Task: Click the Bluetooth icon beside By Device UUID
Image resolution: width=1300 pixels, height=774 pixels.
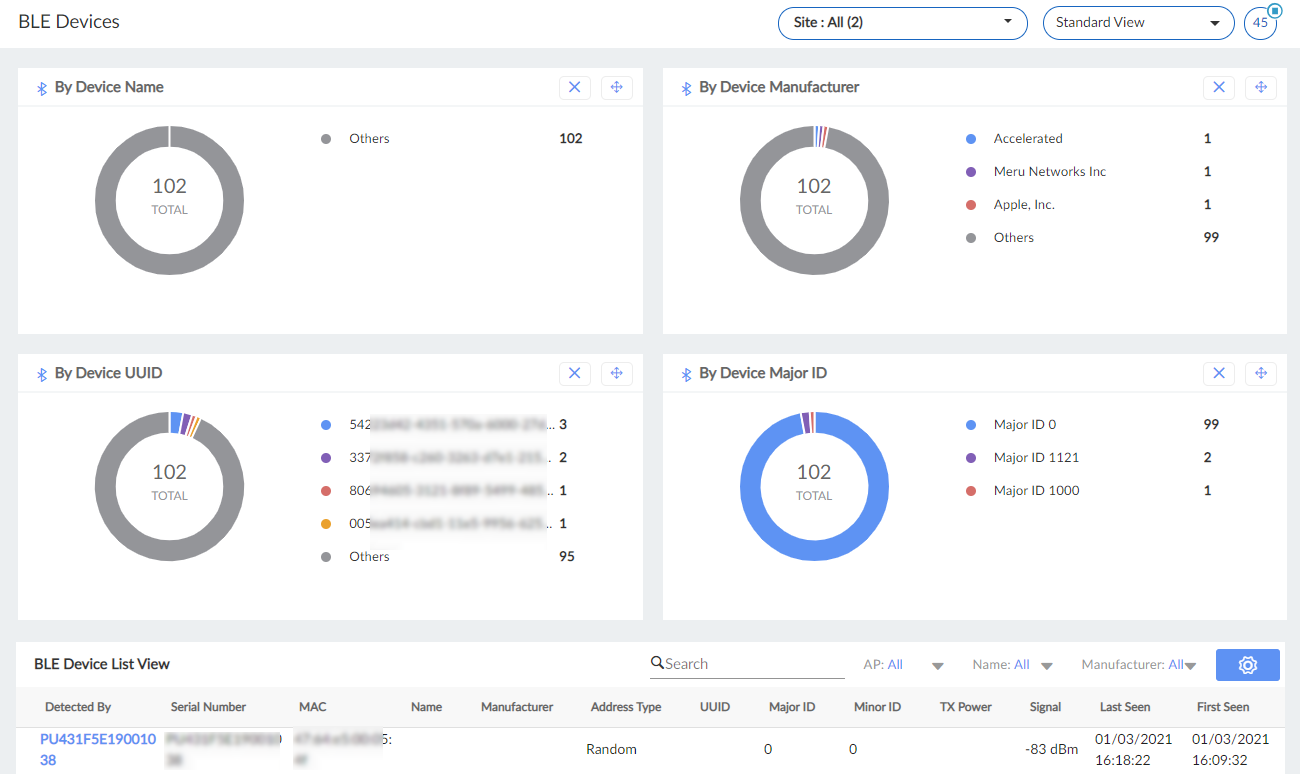Action: [x=41, y=372]
